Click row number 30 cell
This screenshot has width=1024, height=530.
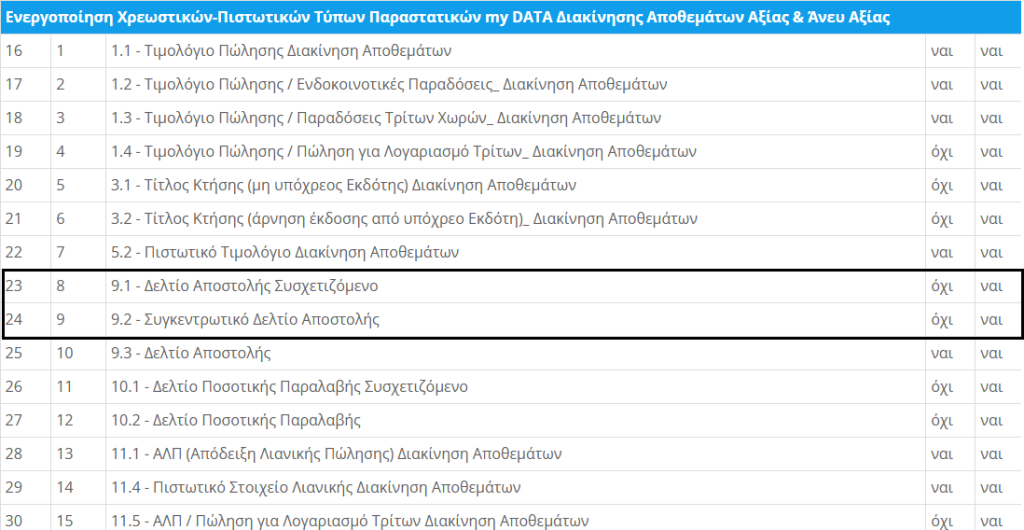[x=25, y=519]
